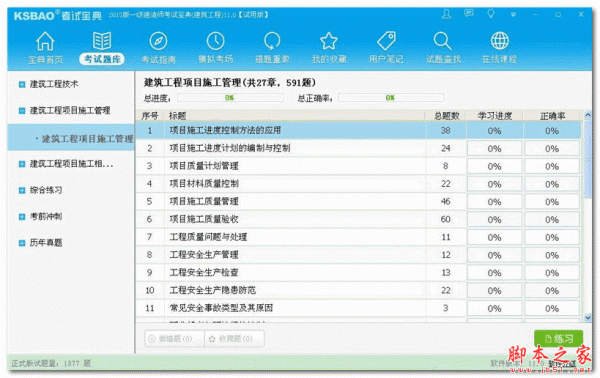Viewport: 600px width, 378px height.
Task: Click feedback message icon in title bar
Action: (x=469, y=14)
